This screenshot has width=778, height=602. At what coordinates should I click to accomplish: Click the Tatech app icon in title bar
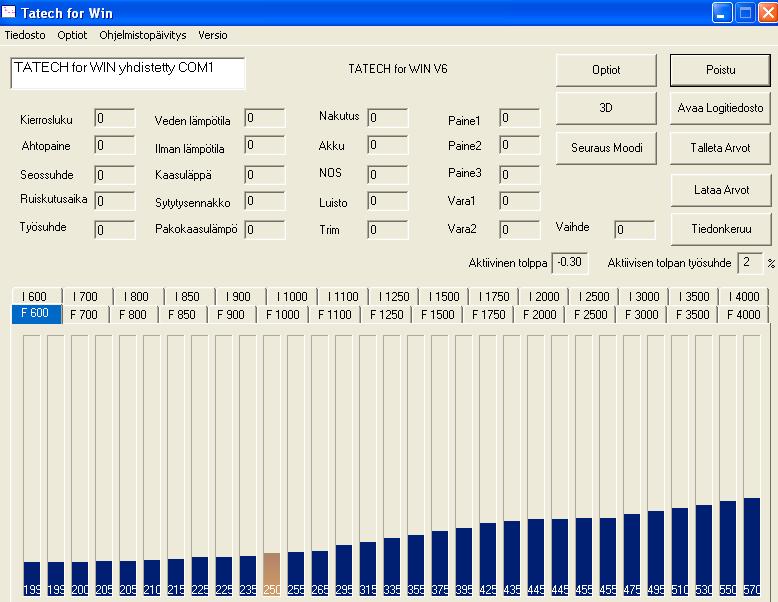click(8, 11)
